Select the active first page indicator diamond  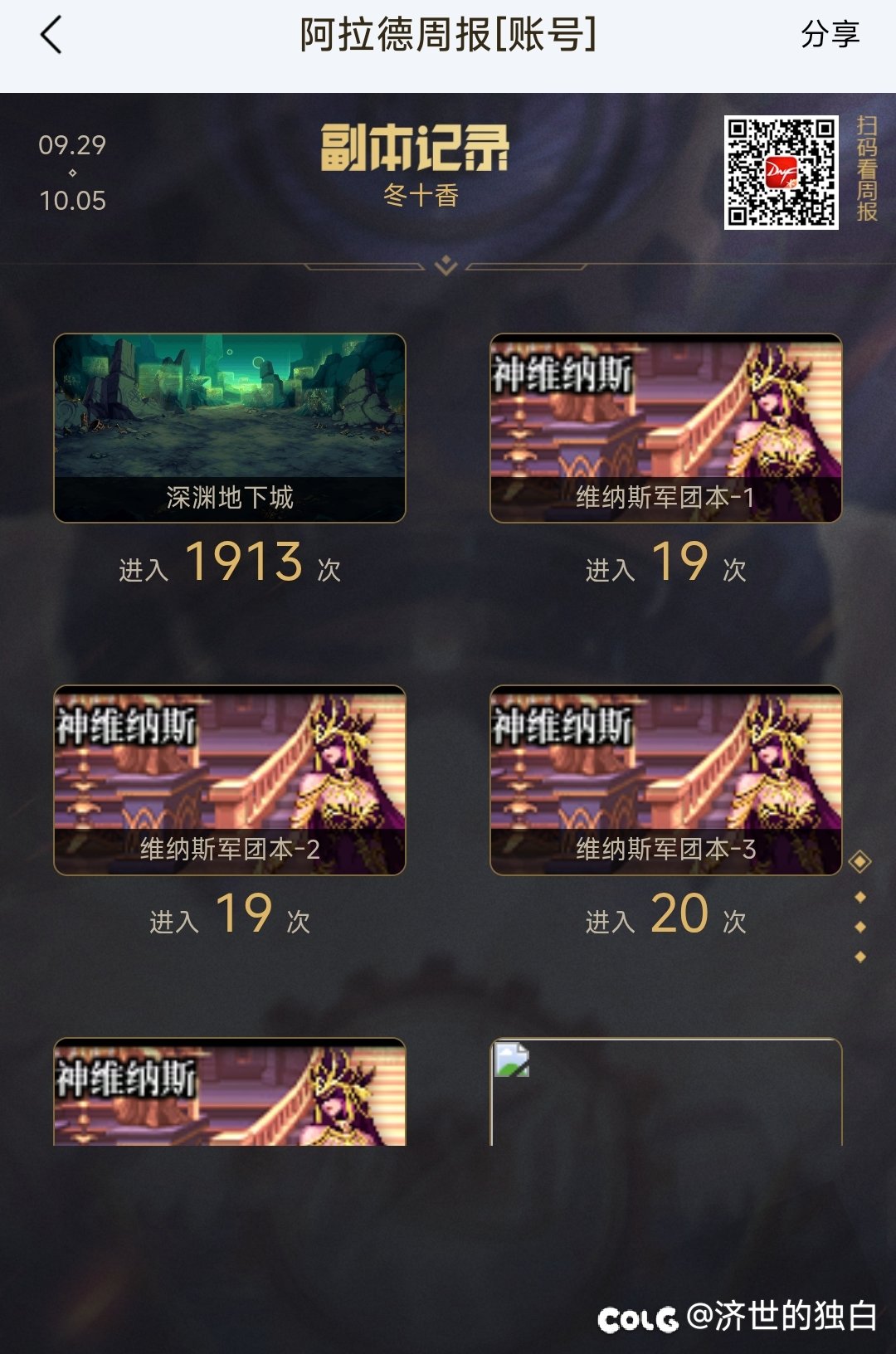[860, 862]
